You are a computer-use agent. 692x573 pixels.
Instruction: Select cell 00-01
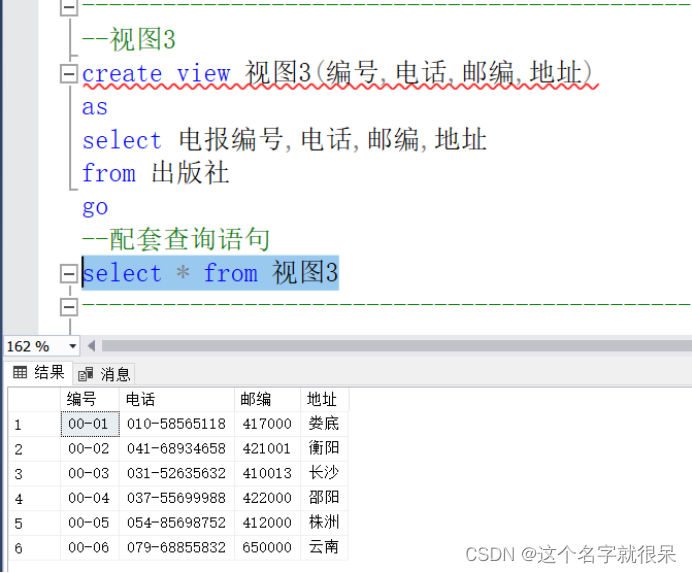90,424
